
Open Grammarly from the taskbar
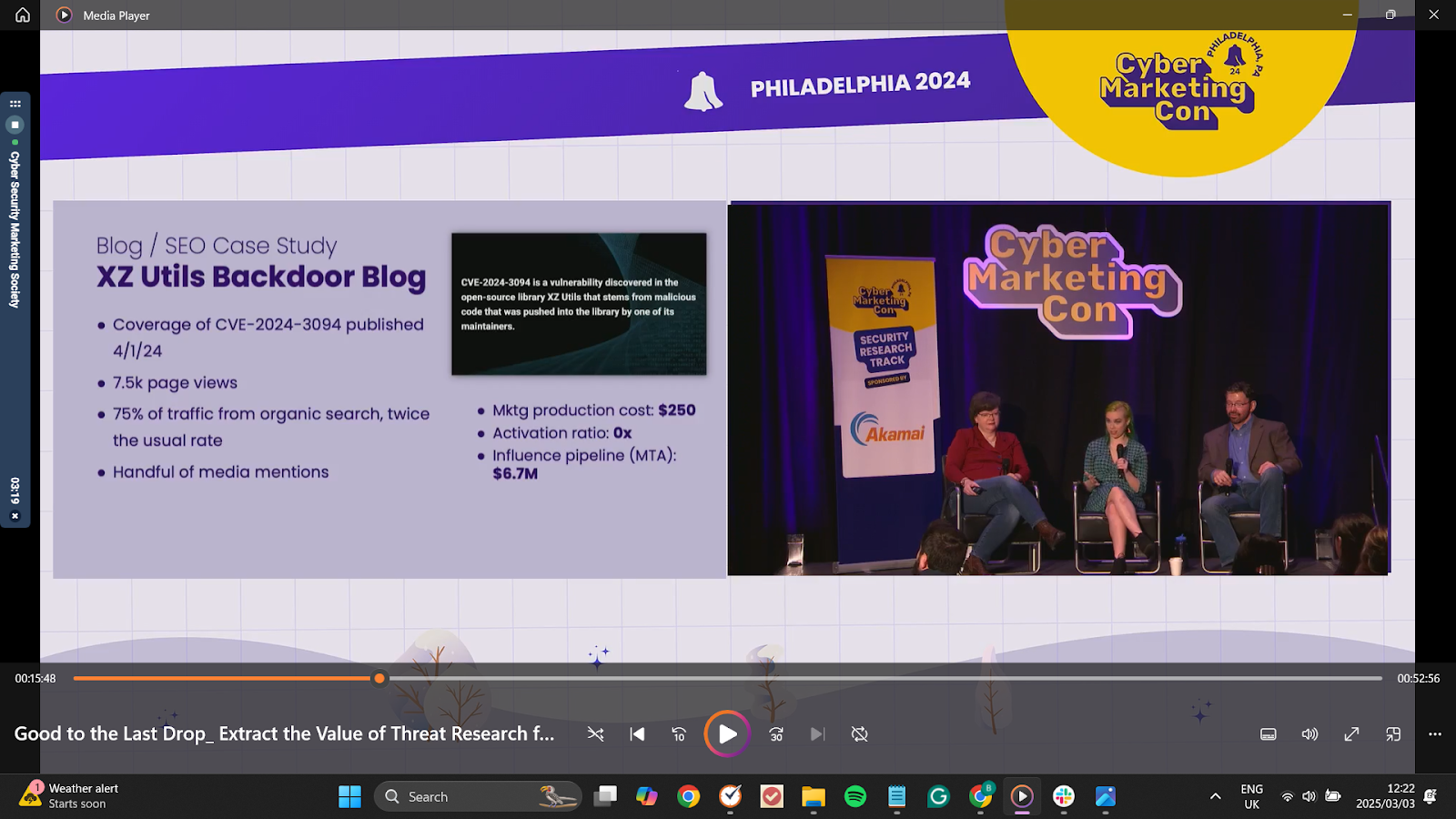[x=938, y=796]
